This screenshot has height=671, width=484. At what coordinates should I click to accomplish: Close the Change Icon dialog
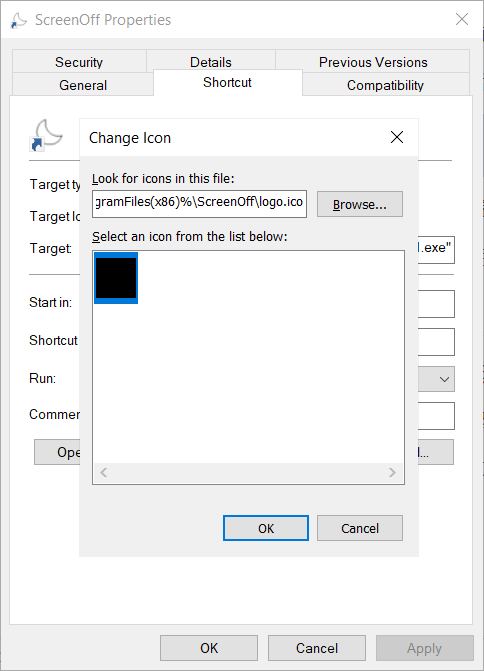tap(397, 137)
